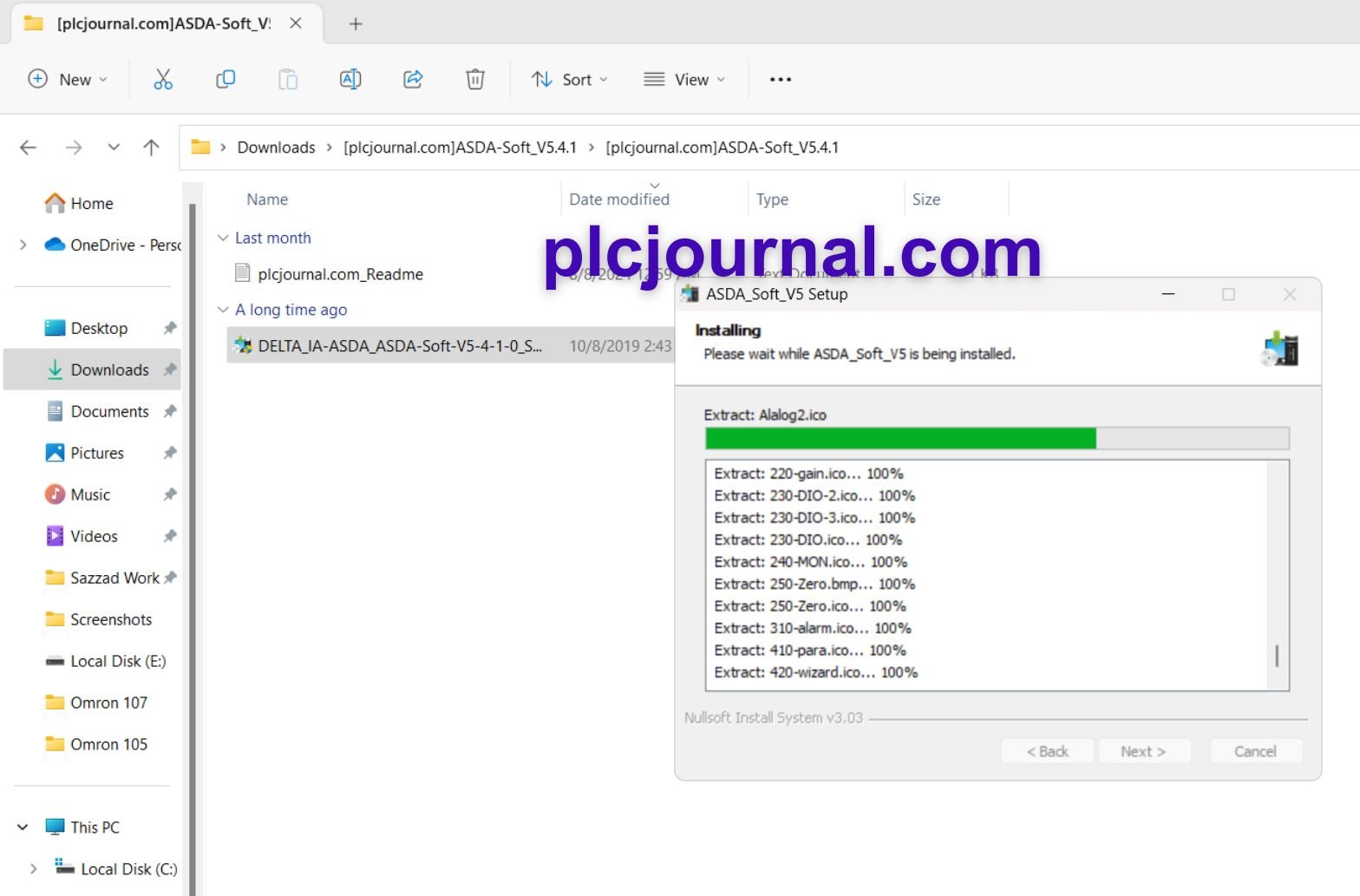Click Downloads in the address breadcrumb

point(276,147)
